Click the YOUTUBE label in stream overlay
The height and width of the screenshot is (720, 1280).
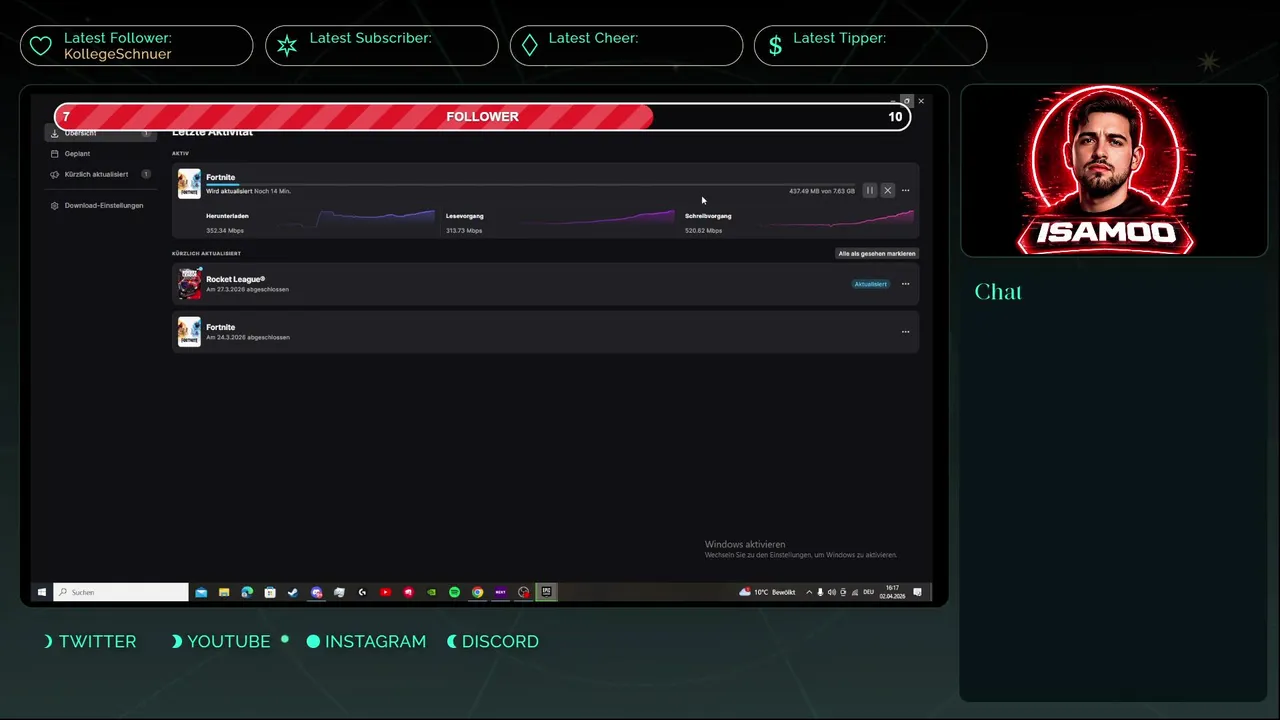point(229,641)
